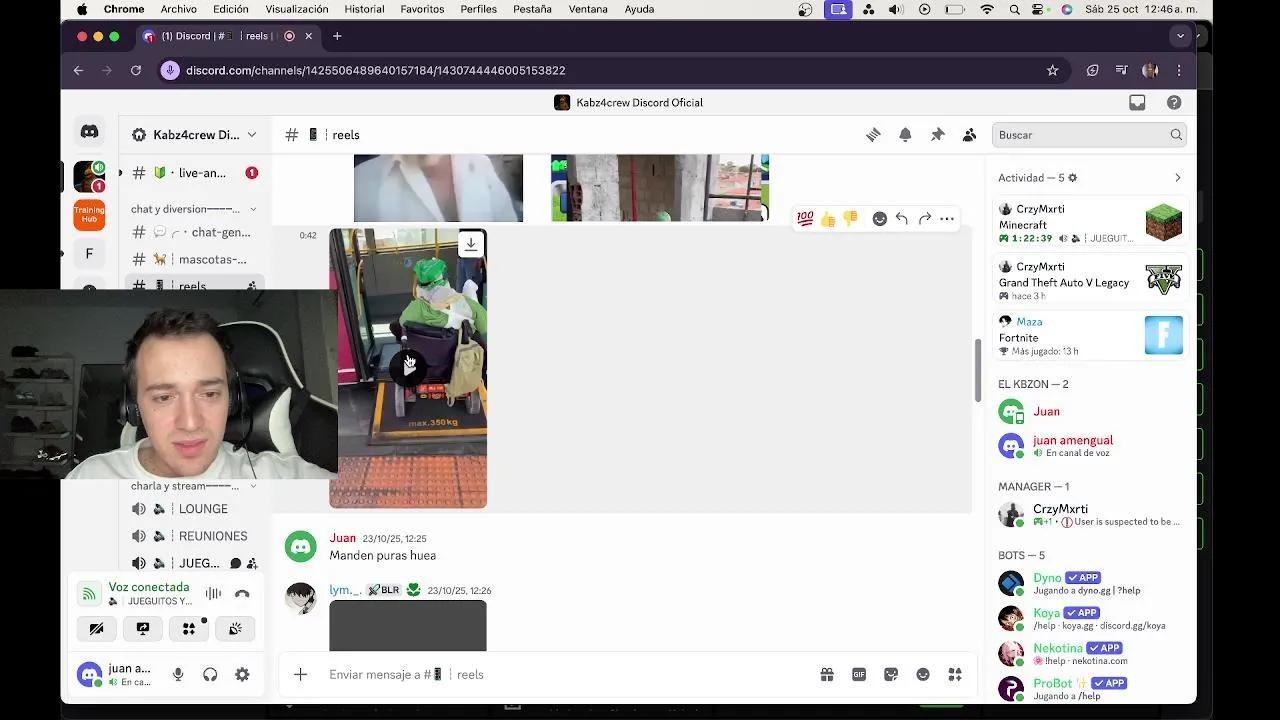Open the server with the F icon

pyautogui.click(x=89, y=254)
